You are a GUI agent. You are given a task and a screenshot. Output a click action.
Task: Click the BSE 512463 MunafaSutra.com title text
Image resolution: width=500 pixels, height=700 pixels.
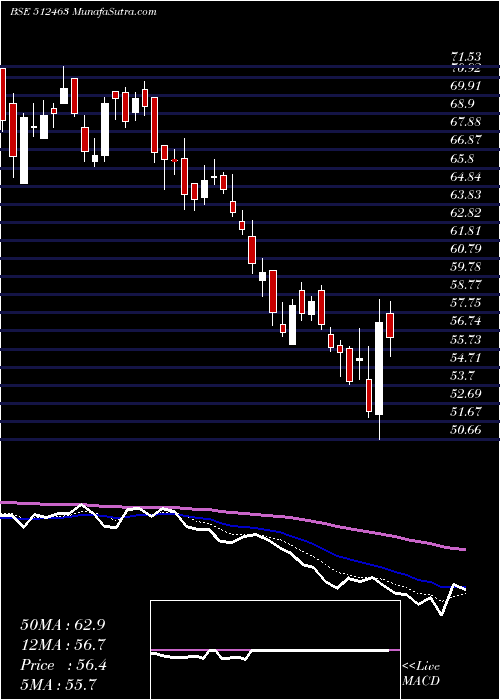click(83, 12)
